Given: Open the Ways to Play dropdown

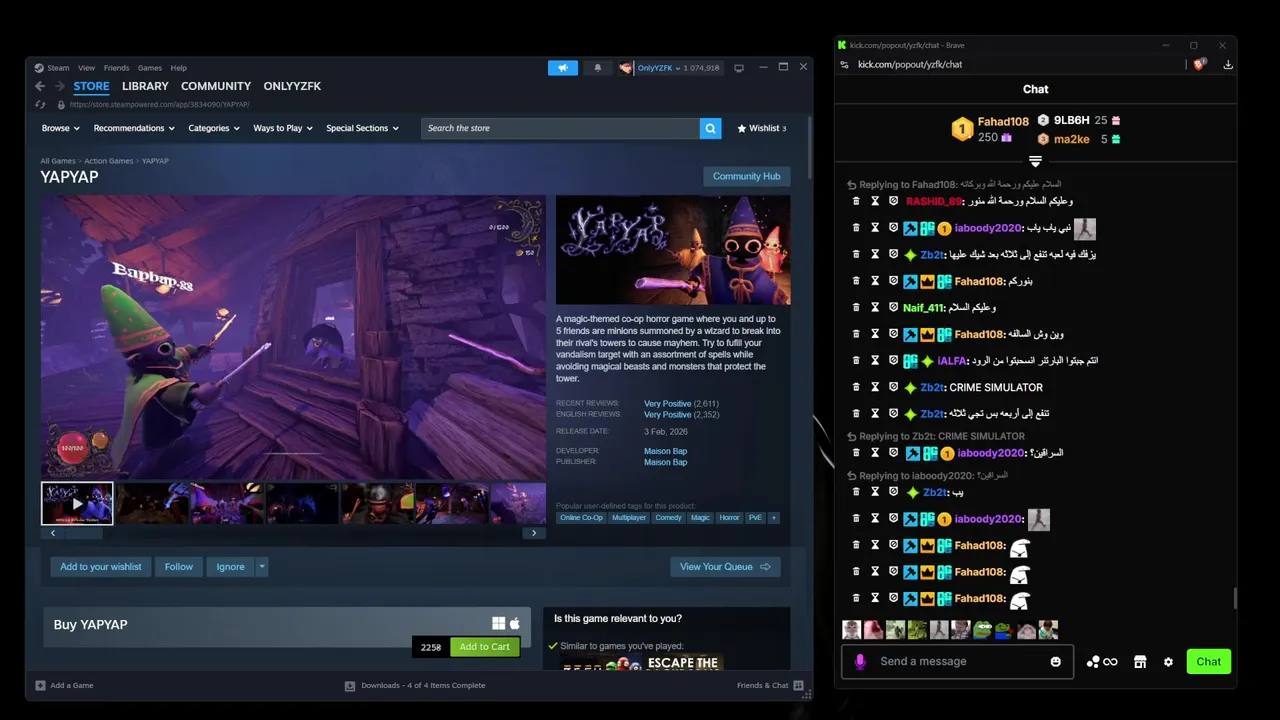Looking at the screenshot, I should click(283, 128).
